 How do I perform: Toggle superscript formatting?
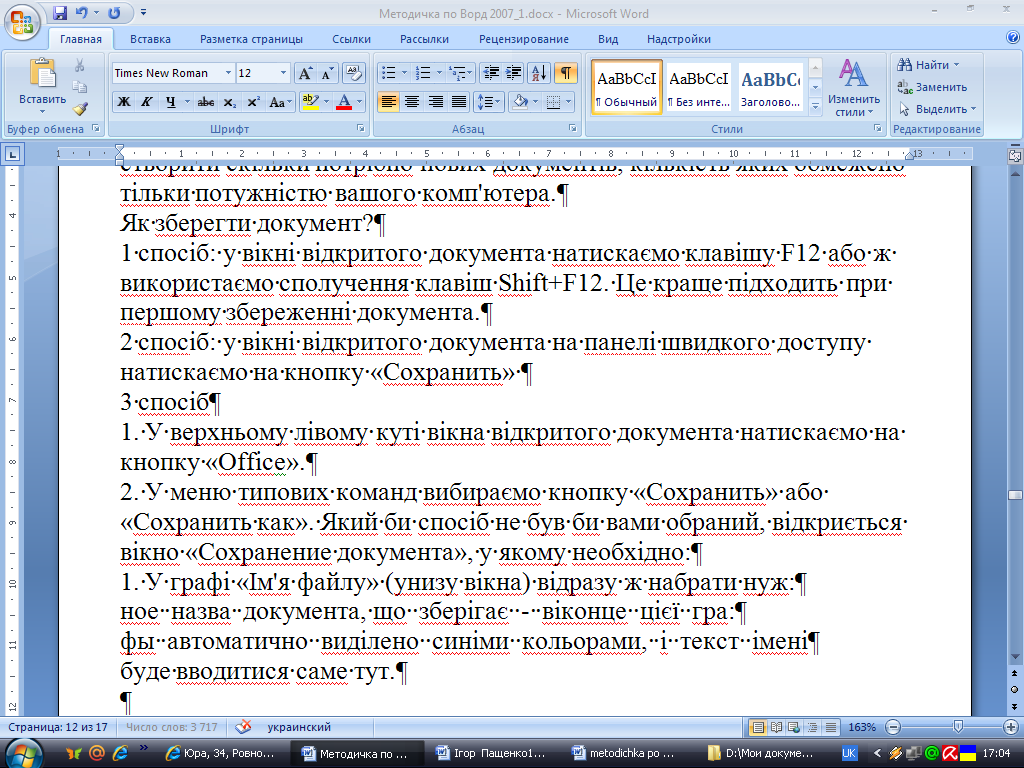pyautogui.click(x=253, y=102)
